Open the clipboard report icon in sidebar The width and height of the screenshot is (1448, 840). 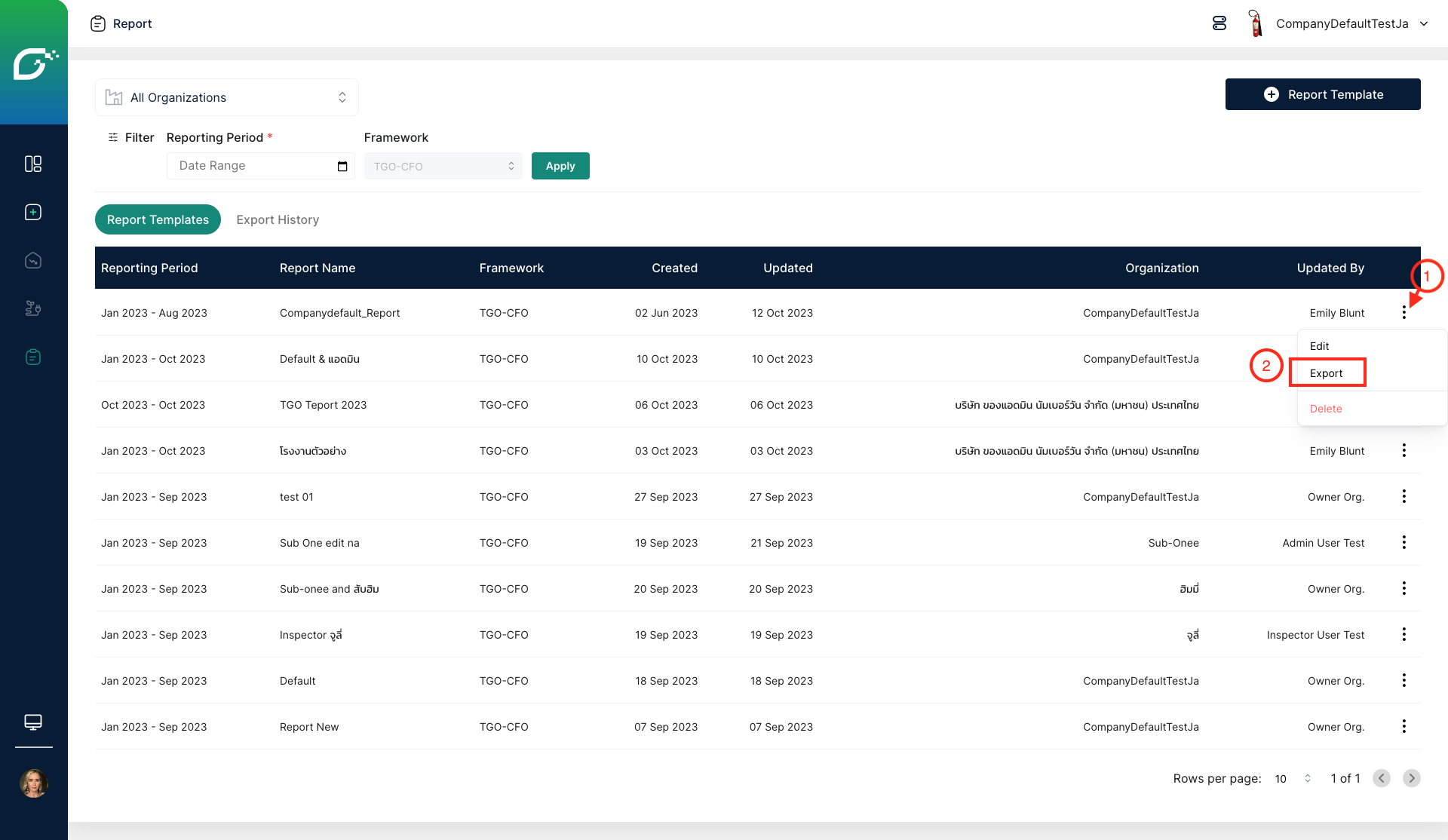tap(33, 357)
